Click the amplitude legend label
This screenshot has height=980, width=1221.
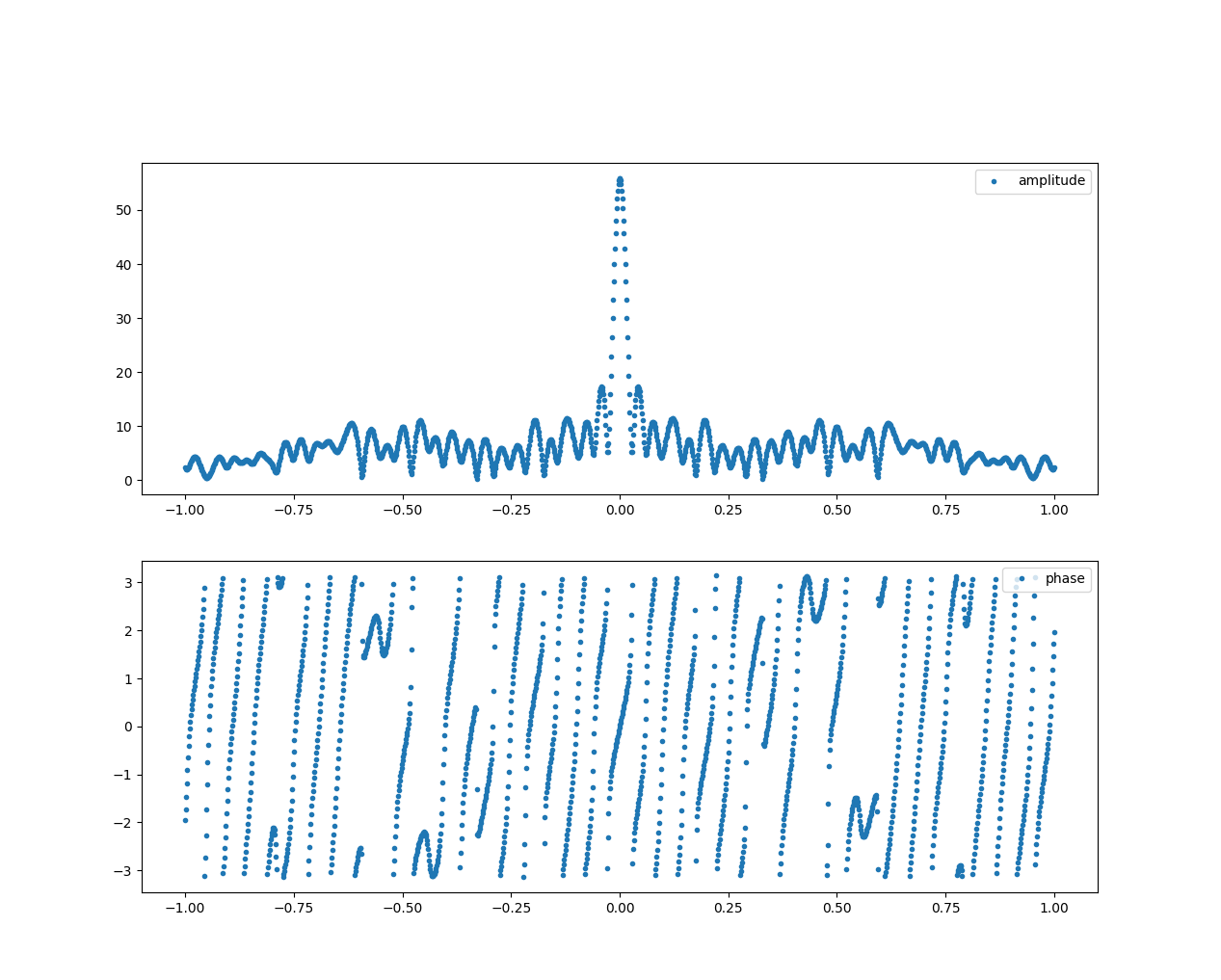click(x=1051, y=181)
